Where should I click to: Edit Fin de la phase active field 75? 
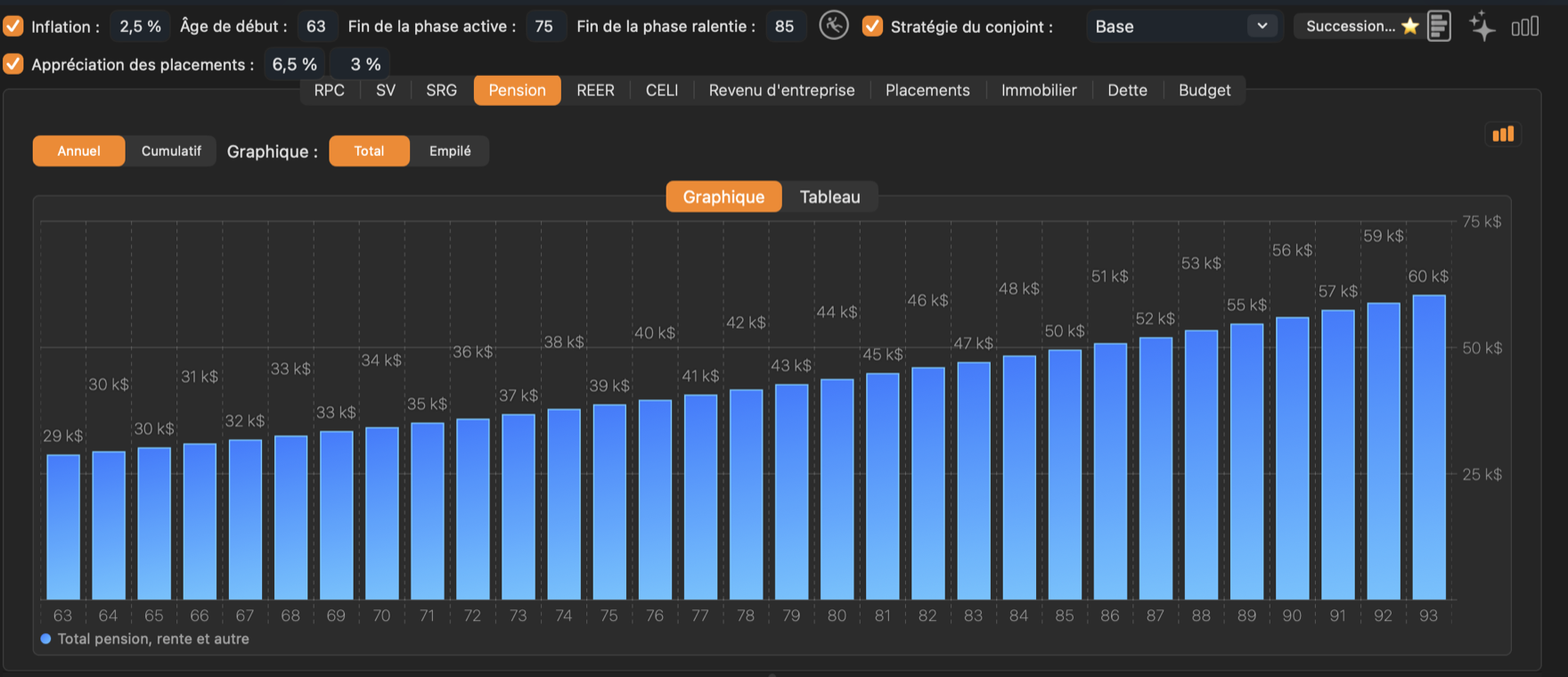pyautogui.click(x=544, y=26)
